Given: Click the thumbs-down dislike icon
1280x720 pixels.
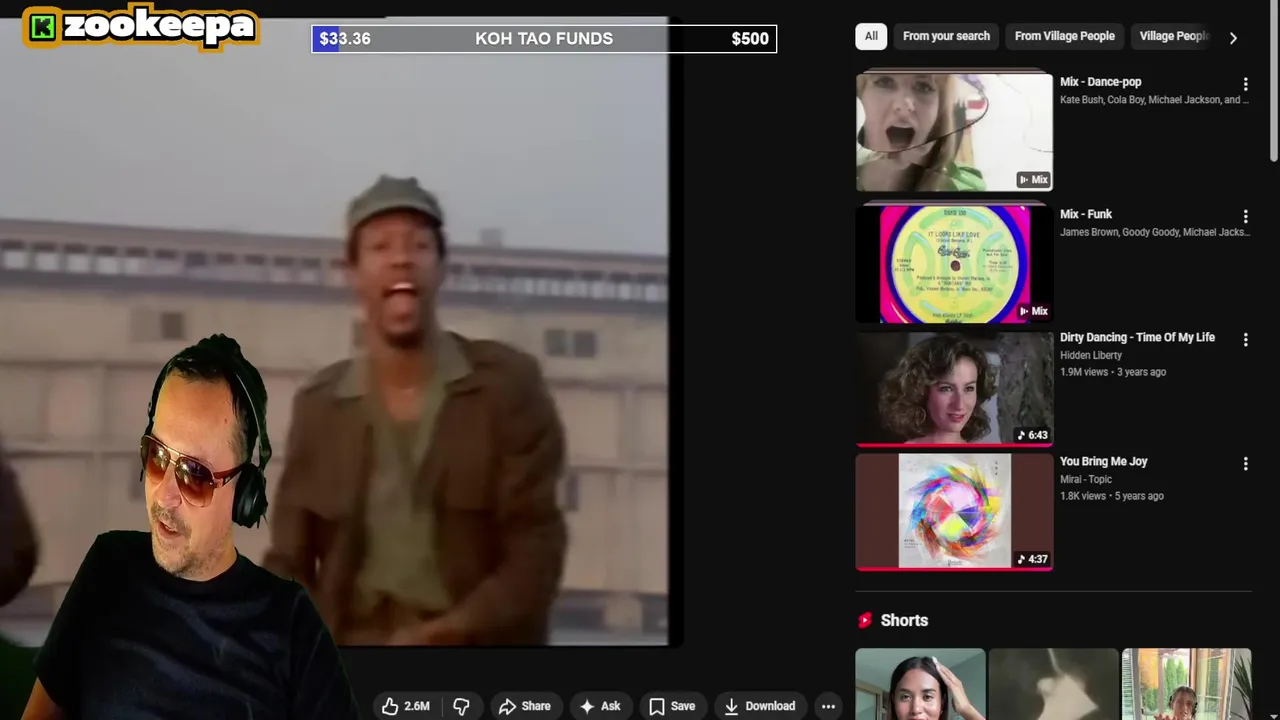Looking at the screenshot, I should (461, 706).
